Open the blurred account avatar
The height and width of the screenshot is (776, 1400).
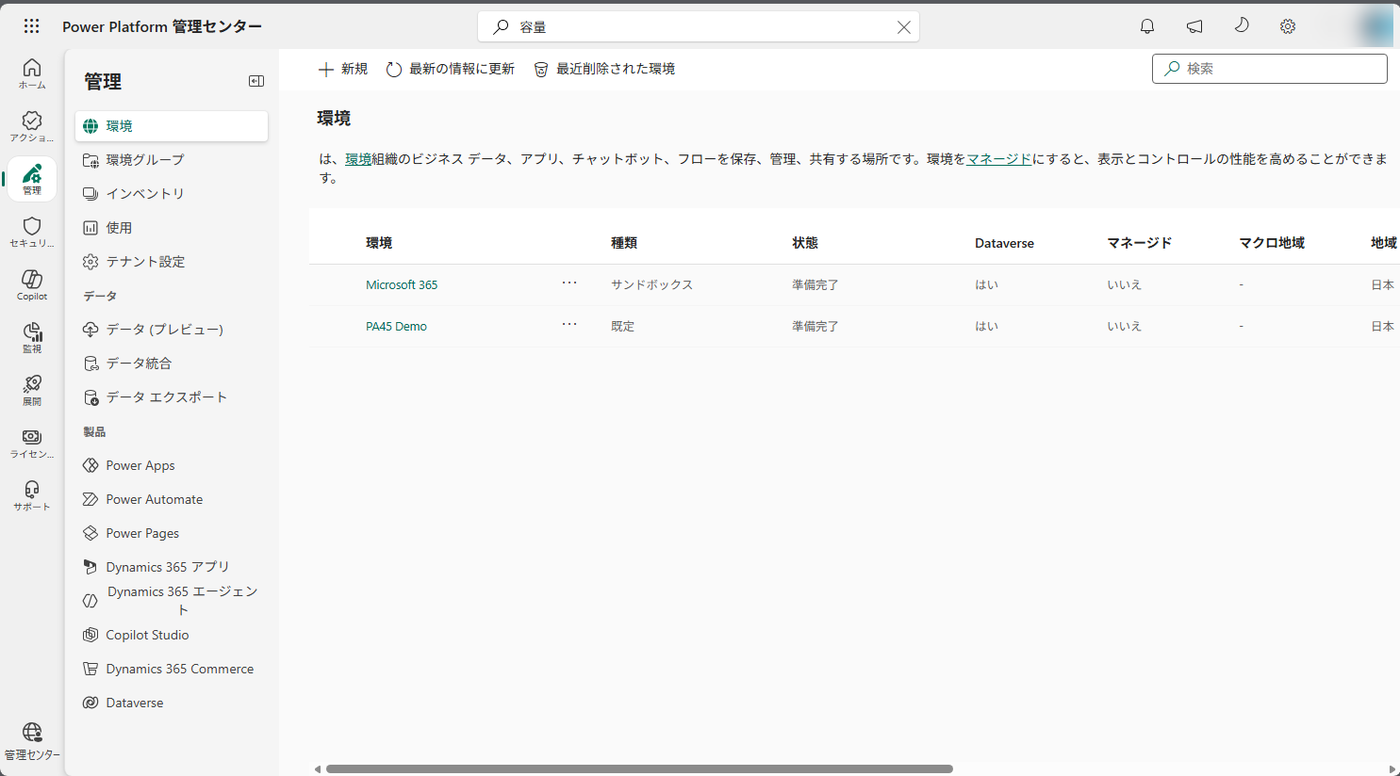(x=1376, y=27)
